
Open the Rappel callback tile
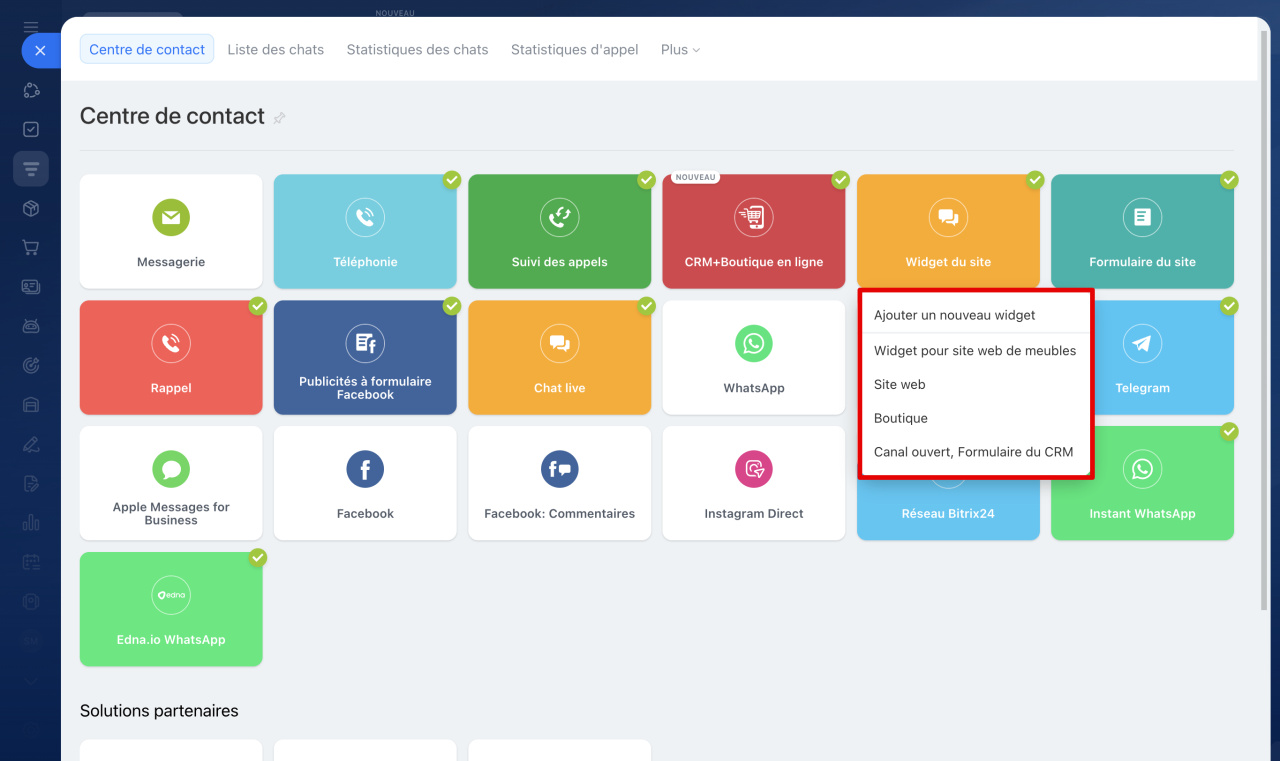point(171,358)
